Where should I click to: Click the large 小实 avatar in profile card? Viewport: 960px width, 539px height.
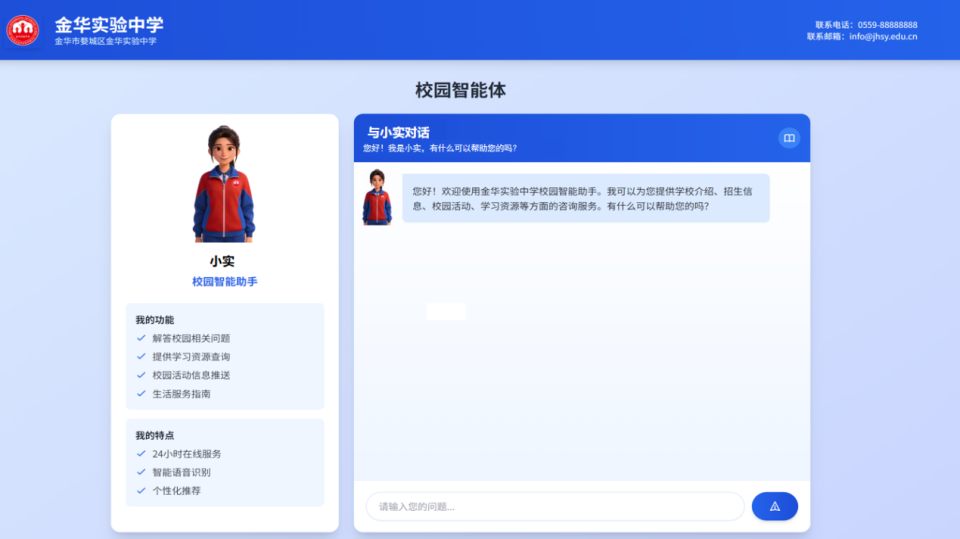tap(224, 184)
